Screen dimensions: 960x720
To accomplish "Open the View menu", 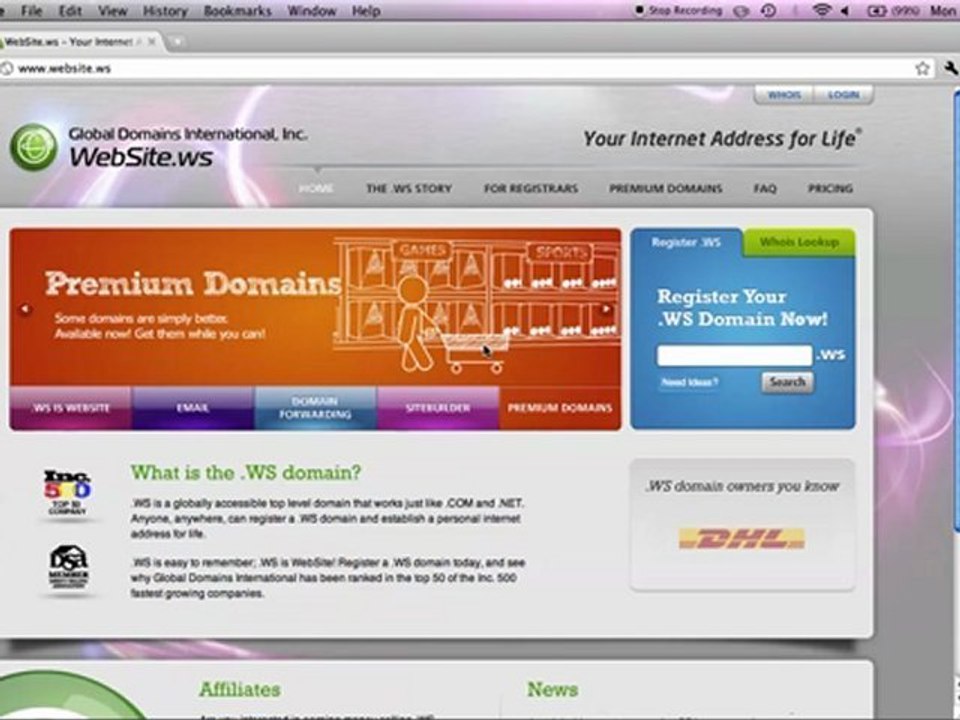I will pos(113,10).
